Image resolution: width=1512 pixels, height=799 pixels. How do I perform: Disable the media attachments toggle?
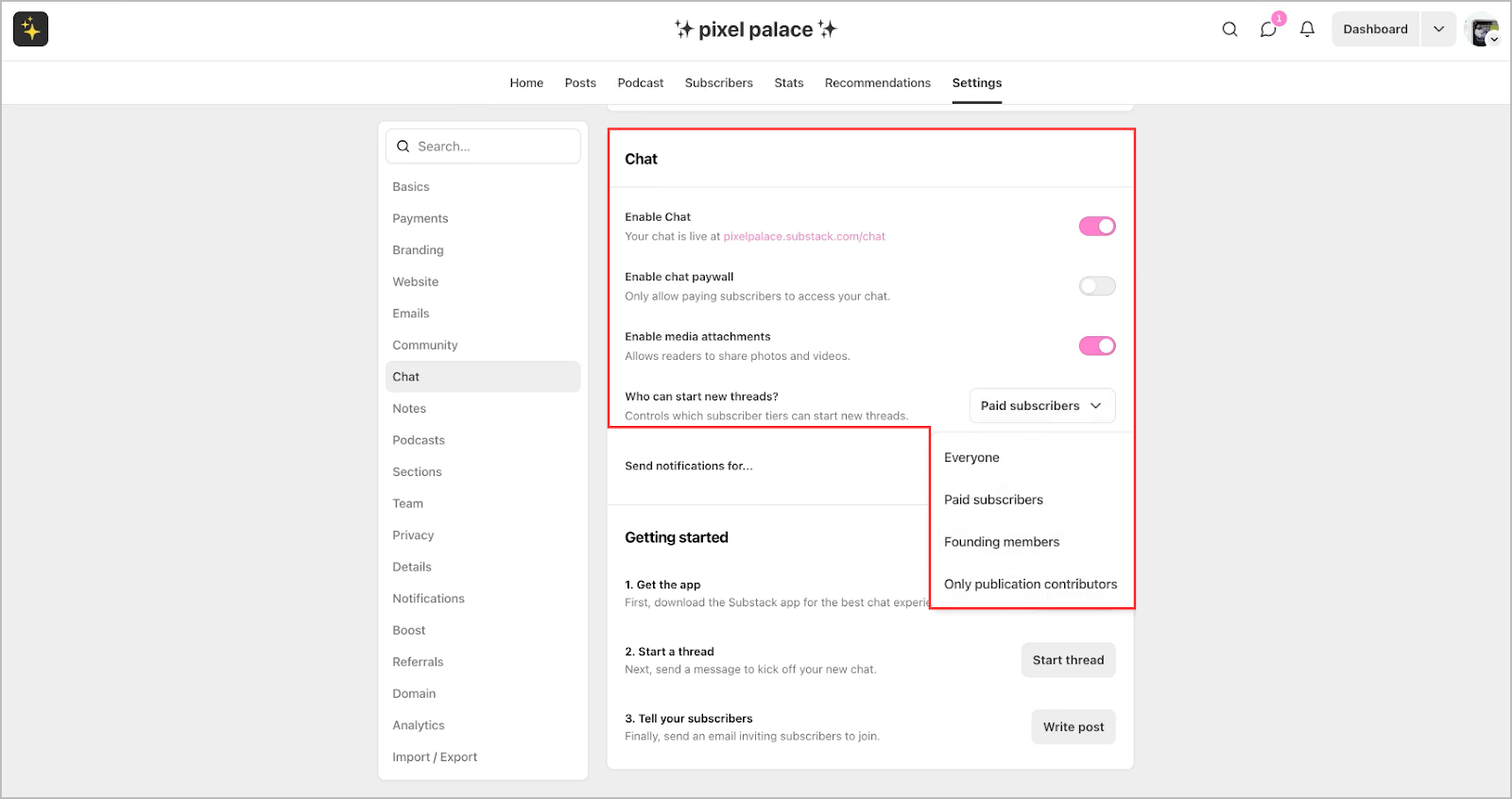click(1096, 346)
